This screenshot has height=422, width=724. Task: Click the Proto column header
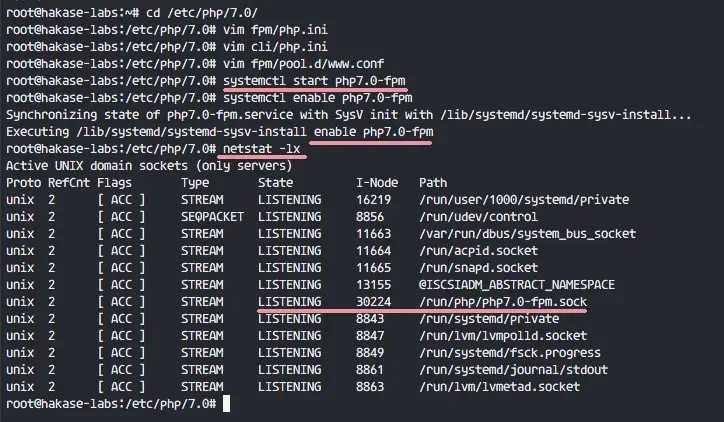coord(24,183)
